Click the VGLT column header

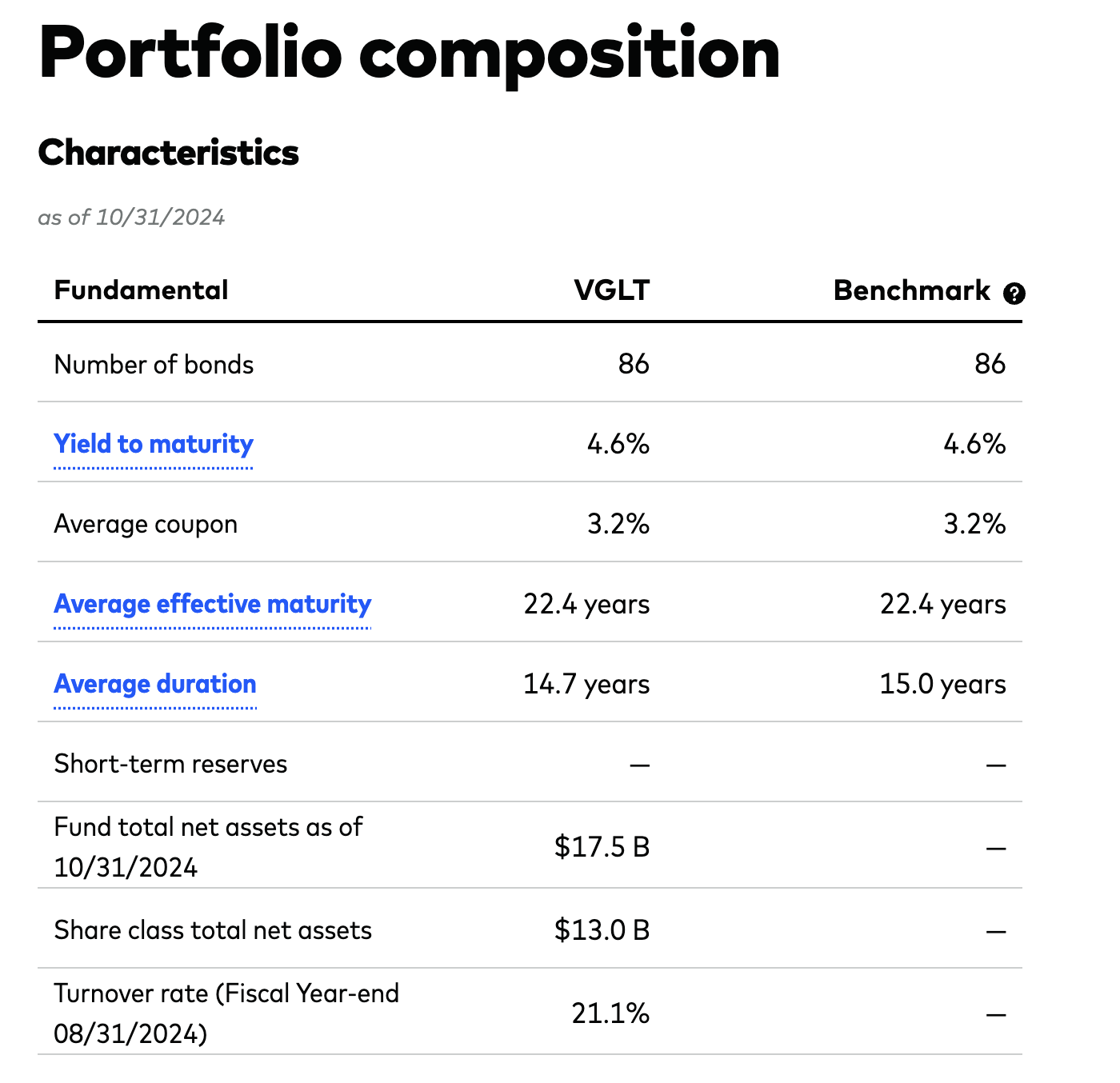(612, 290)
